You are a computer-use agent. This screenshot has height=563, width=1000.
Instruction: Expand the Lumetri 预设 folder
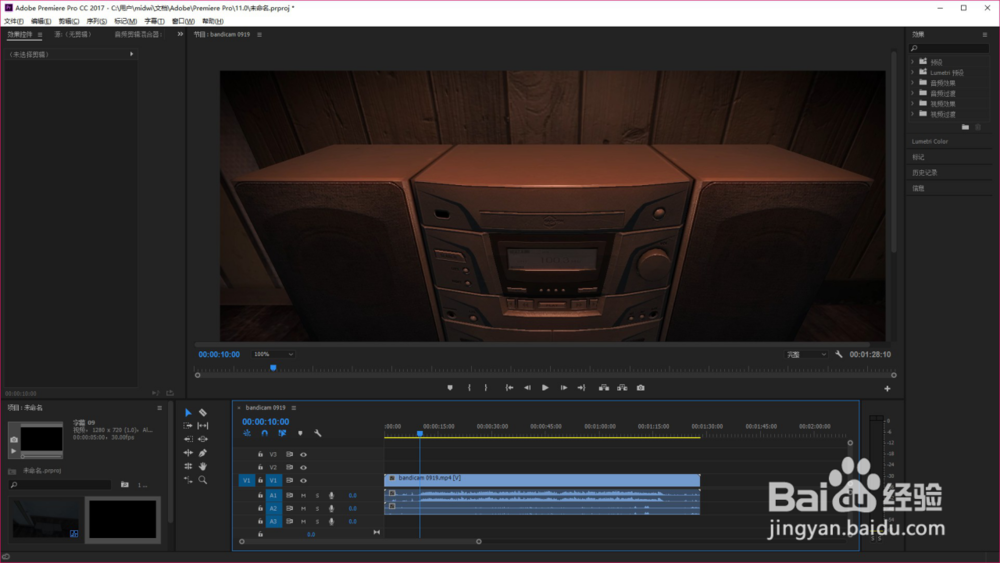[x=913, y=72]
